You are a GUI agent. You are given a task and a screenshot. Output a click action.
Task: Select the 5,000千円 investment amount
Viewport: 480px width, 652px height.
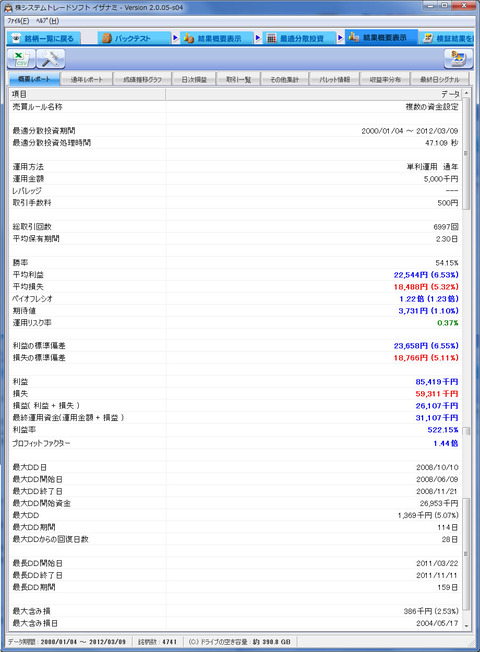(x=441, y=179)
